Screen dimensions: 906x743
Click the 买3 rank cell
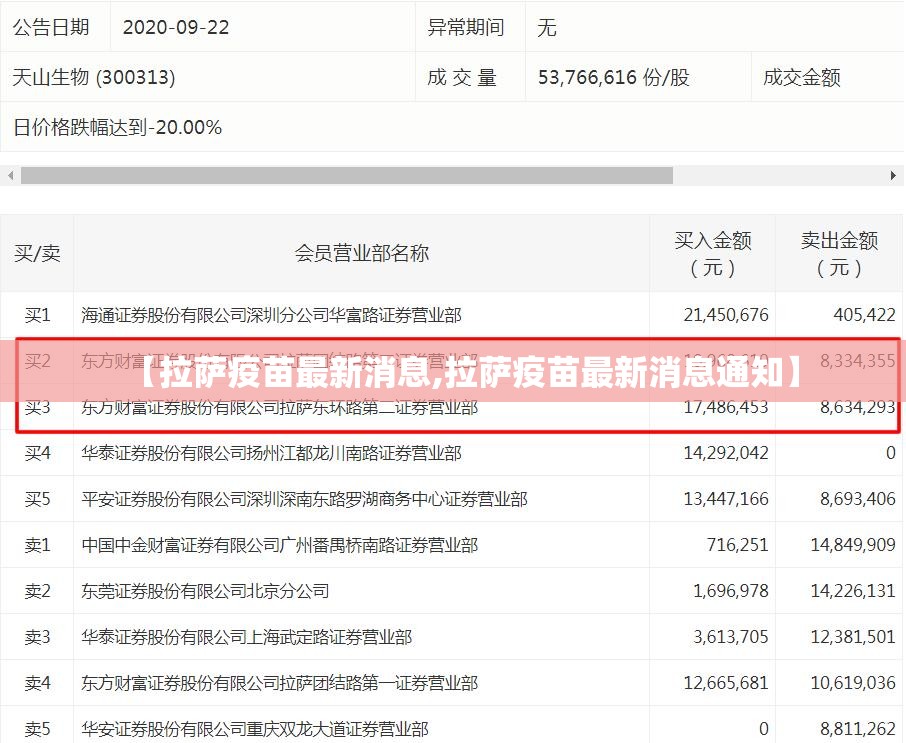click(37, 407)
